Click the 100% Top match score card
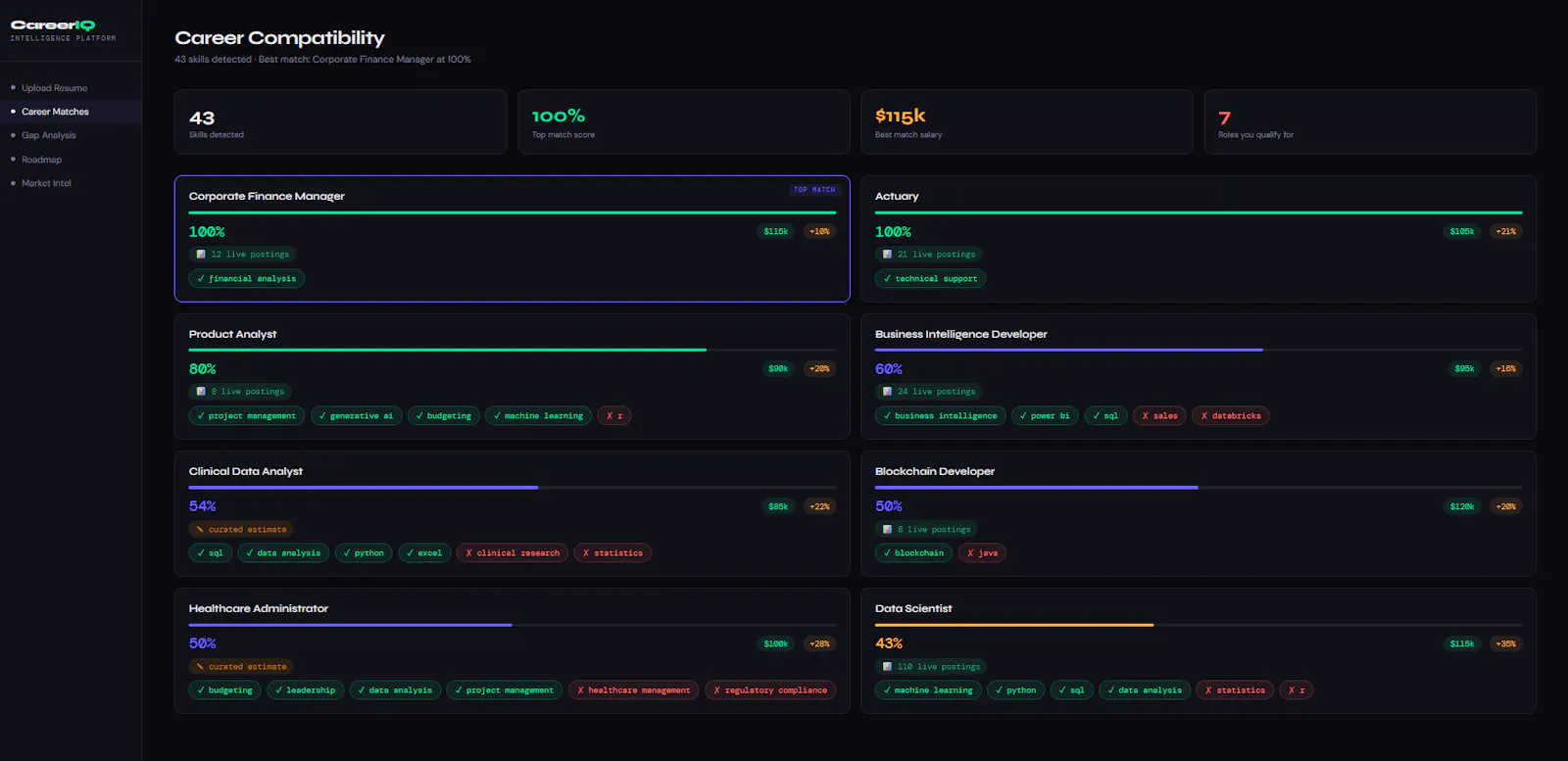This screenshot has width=1568, height=761. click(683, 122)
